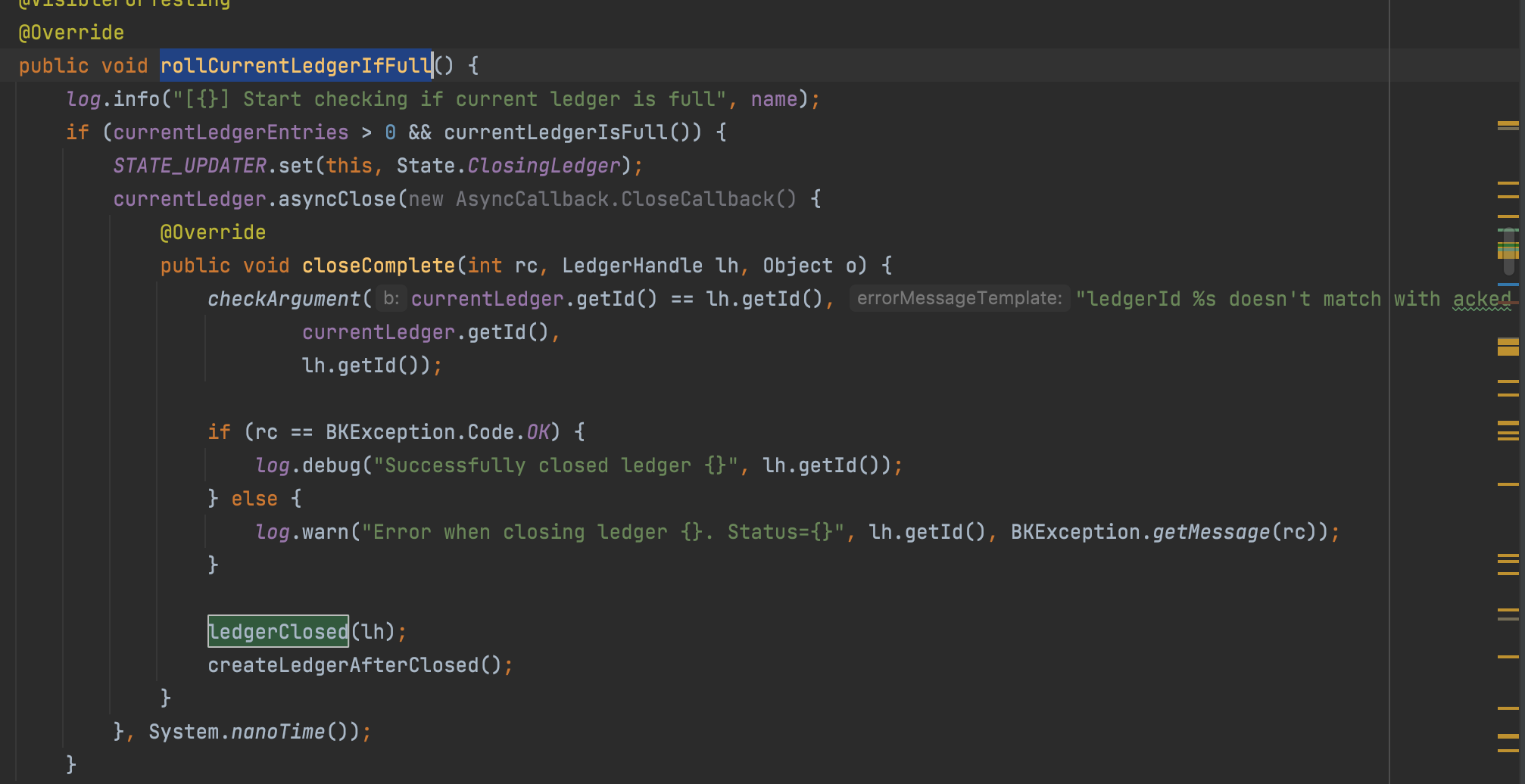1525x784 pixels.
Task: Click the Object parameter type
Action: point(797,266)
